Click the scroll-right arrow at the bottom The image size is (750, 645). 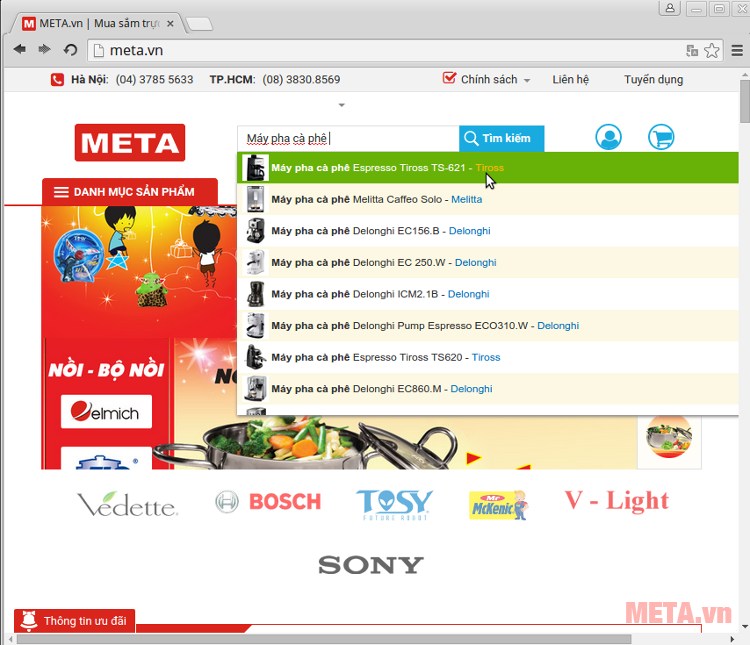click(x=732, y=640)
